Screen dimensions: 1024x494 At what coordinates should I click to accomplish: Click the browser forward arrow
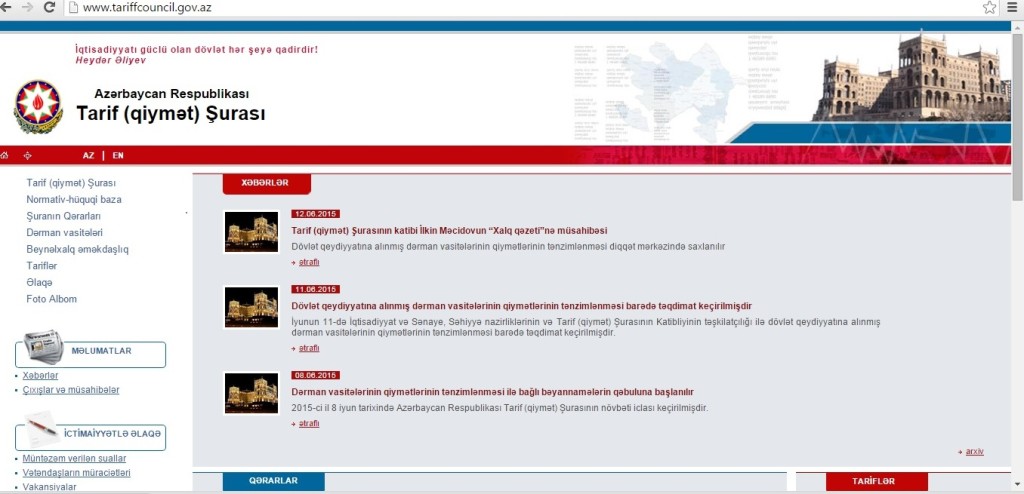(x=27, y=7)
